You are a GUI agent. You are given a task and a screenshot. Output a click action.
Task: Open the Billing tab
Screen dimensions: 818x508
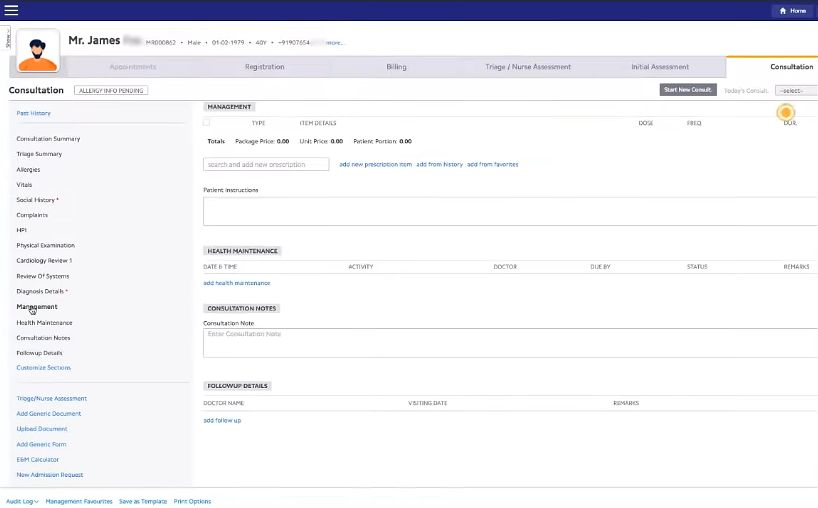396,67
